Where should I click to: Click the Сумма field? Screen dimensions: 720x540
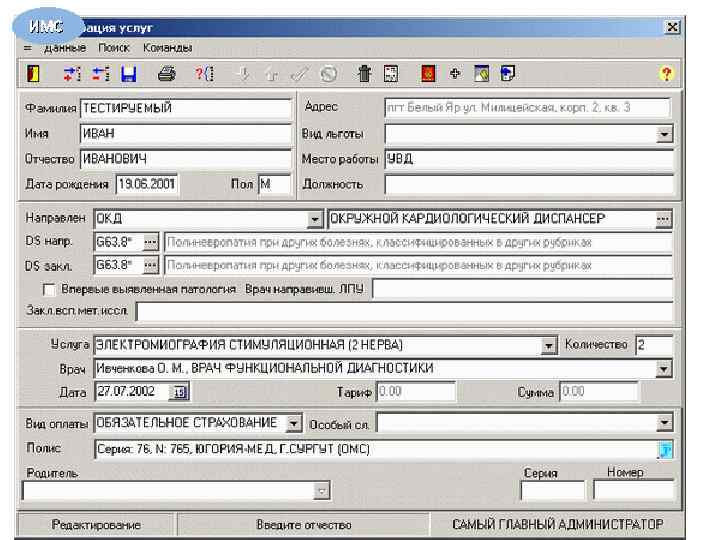(599, 392)
